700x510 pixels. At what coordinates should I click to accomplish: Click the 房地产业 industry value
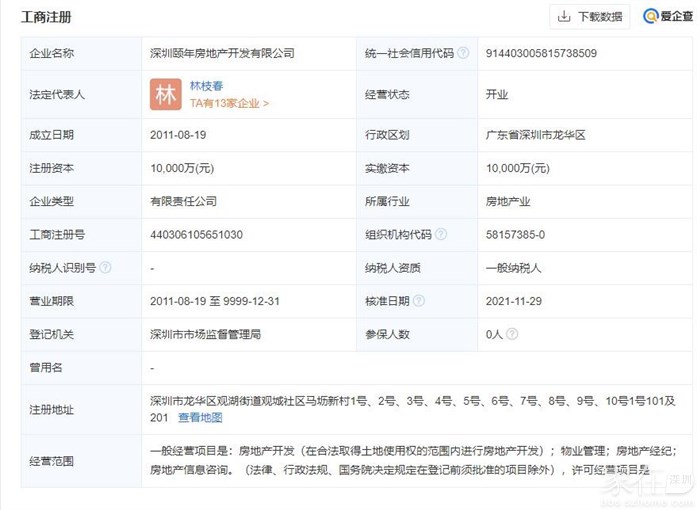coord(506,202)
